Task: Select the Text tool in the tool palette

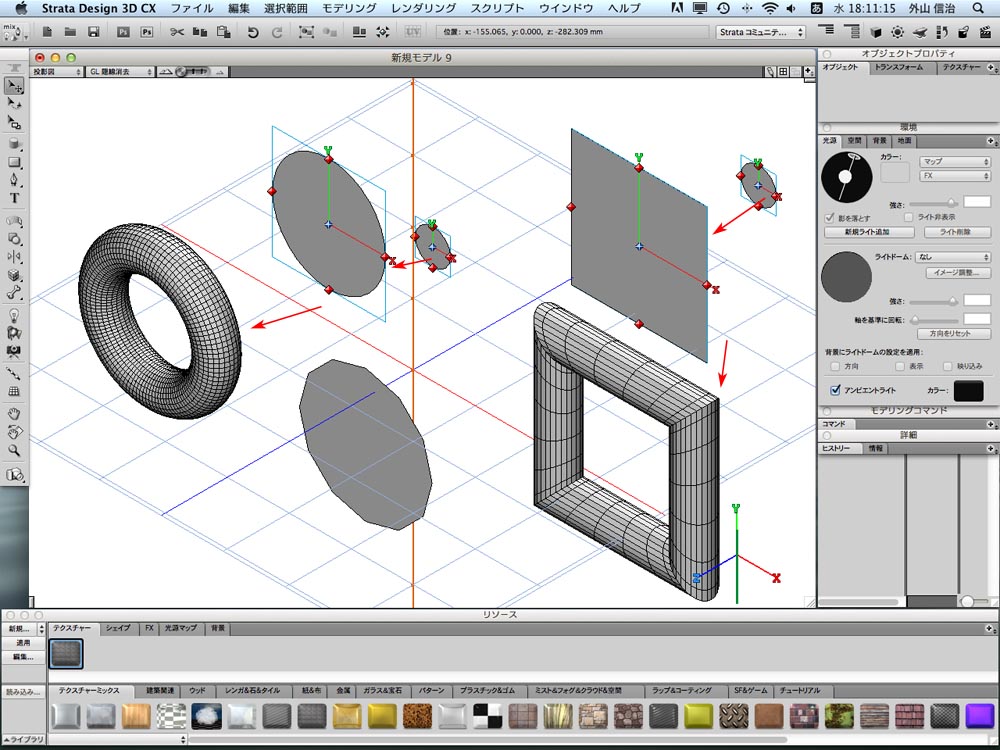Action: point(14,198)
